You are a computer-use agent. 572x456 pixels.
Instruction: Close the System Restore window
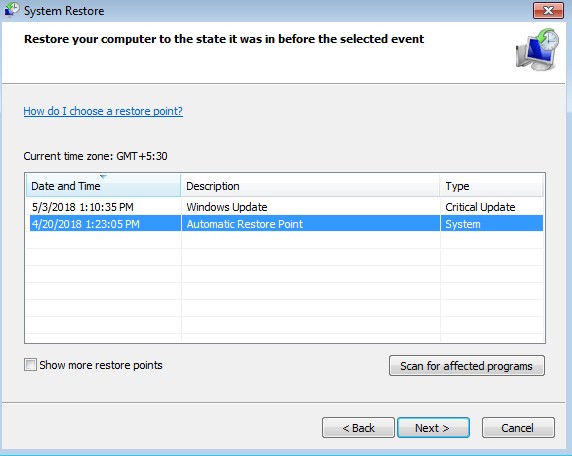coord(548,10)
